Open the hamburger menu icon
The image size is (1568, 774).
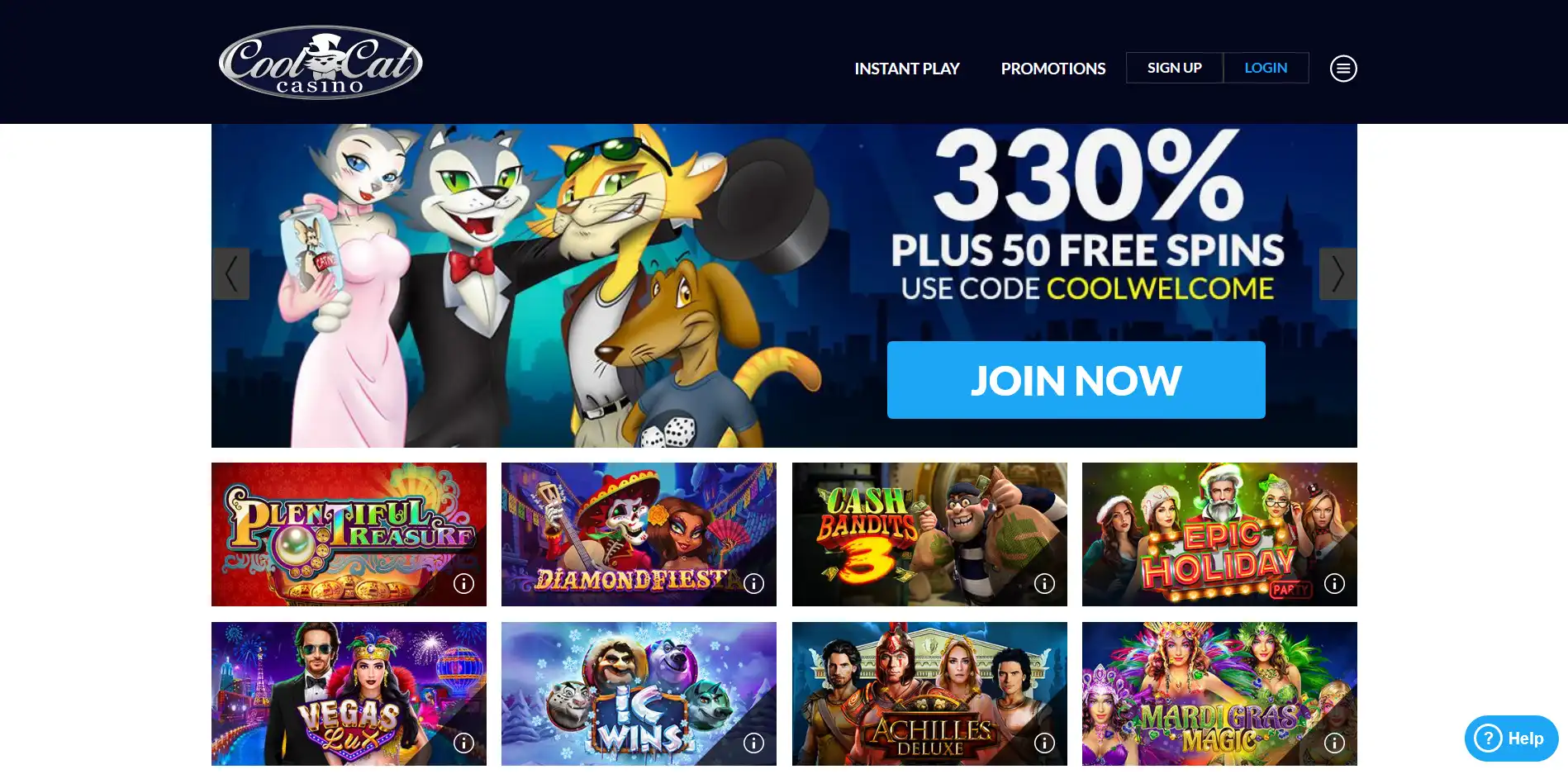(1343, 69)
